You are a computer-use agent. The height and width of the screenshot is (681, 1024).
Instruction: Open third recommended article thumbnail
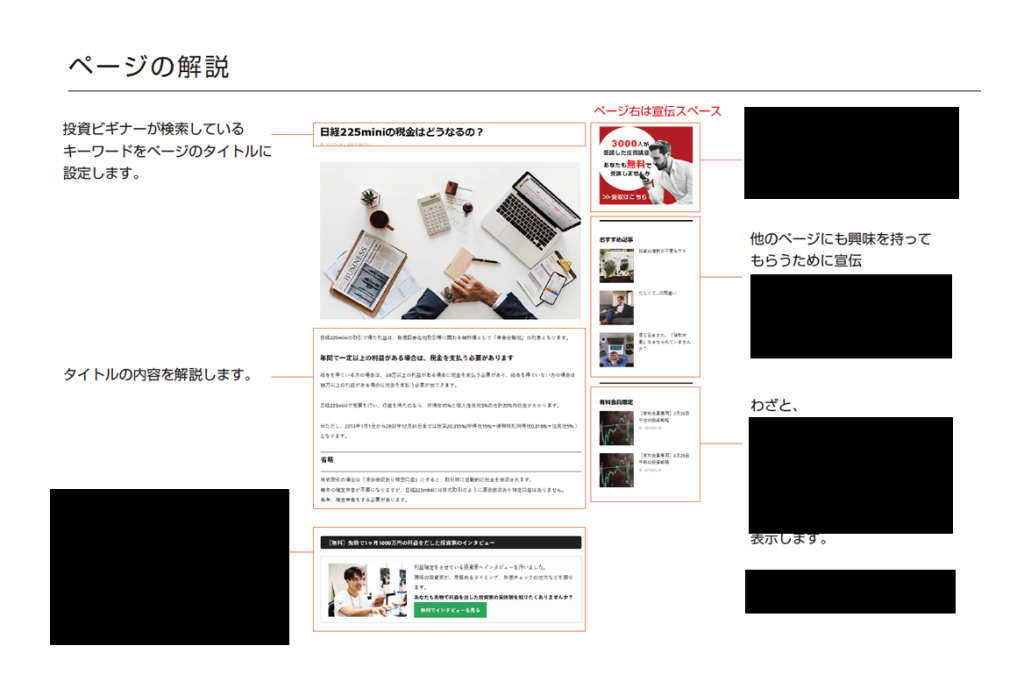pos(616,350)
